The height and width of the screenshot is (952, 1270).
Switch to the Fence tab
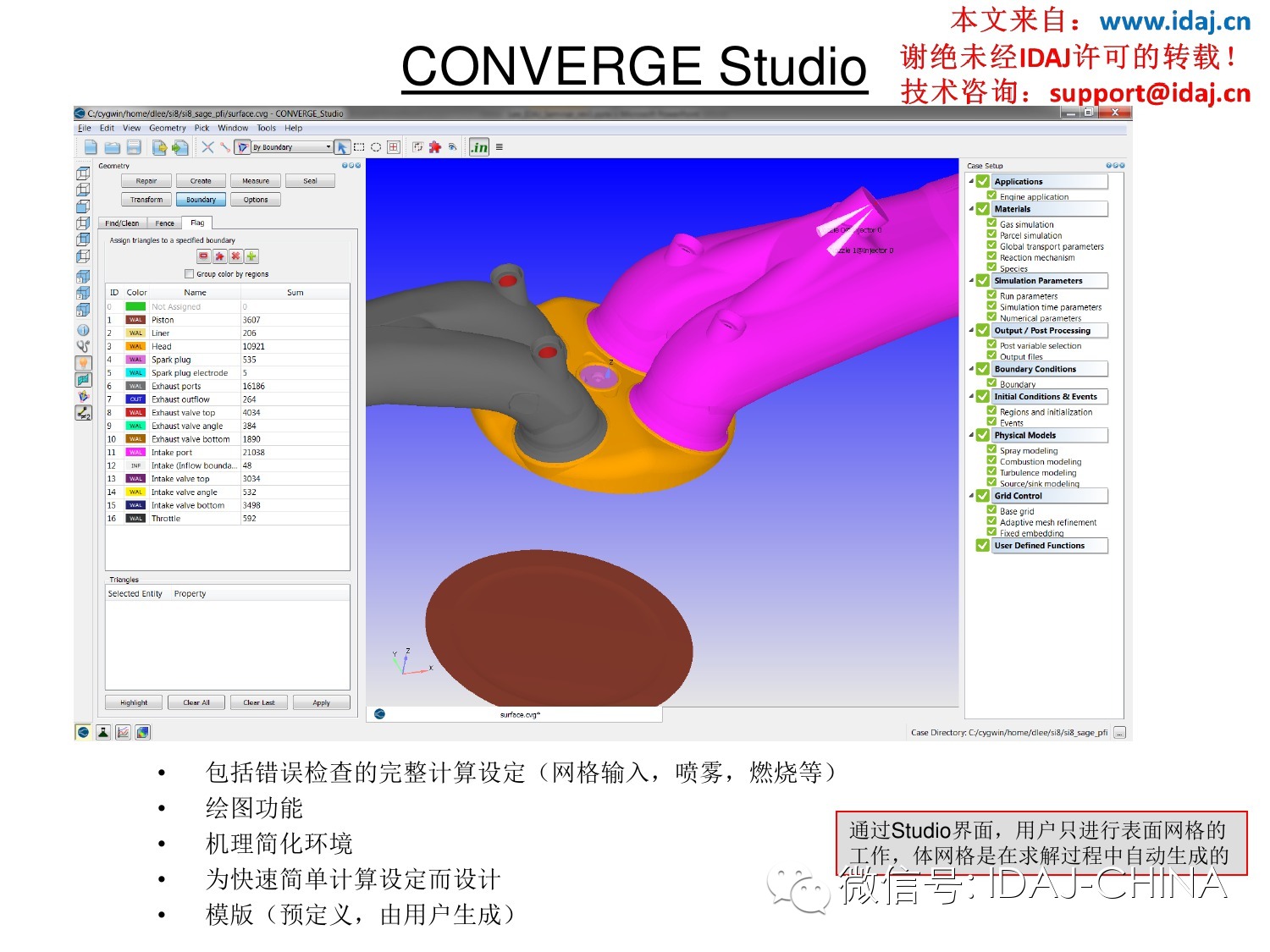coord(165,223)
